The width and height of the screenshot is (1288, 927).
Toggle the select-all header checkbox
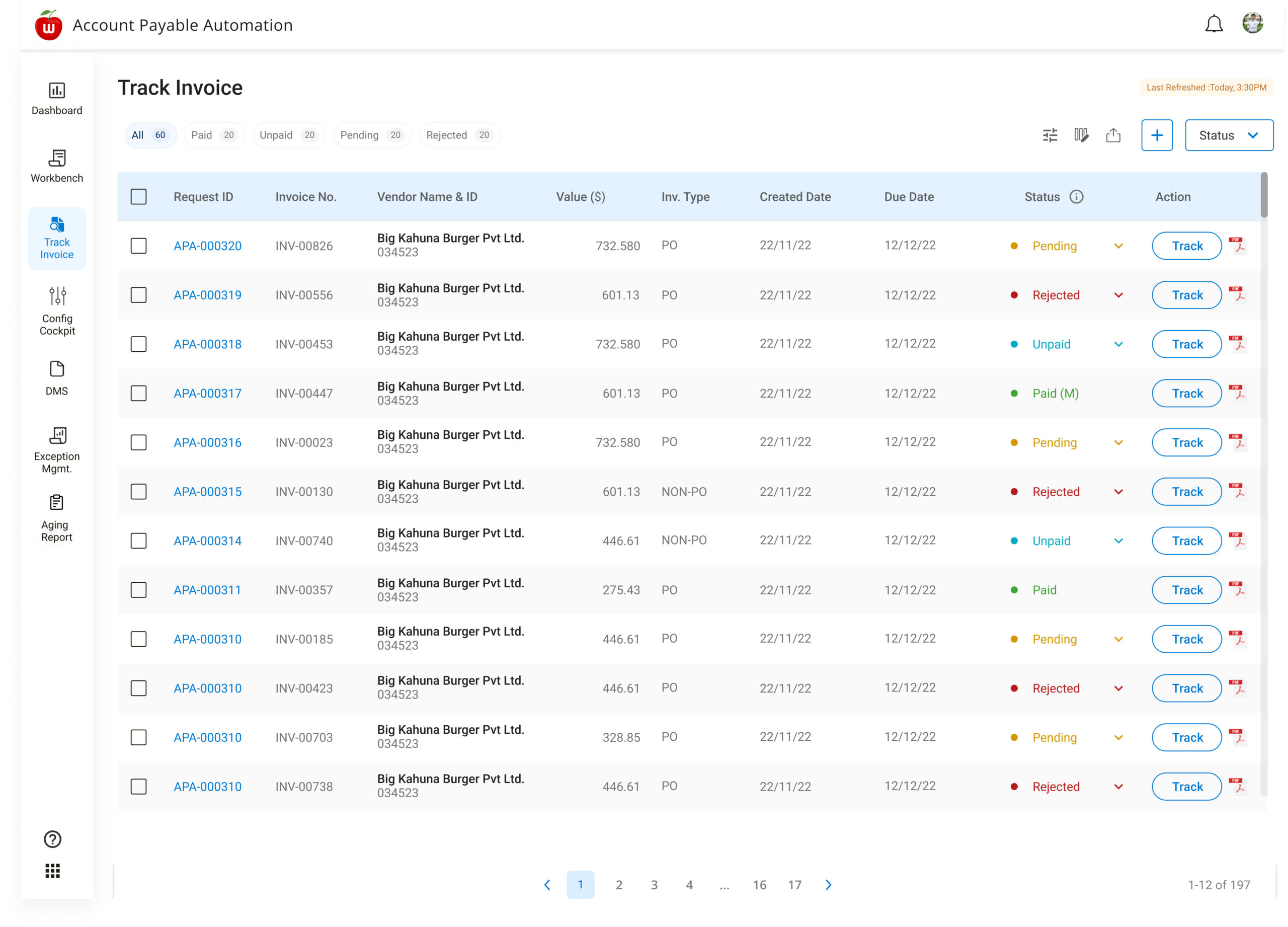point(138,197)
